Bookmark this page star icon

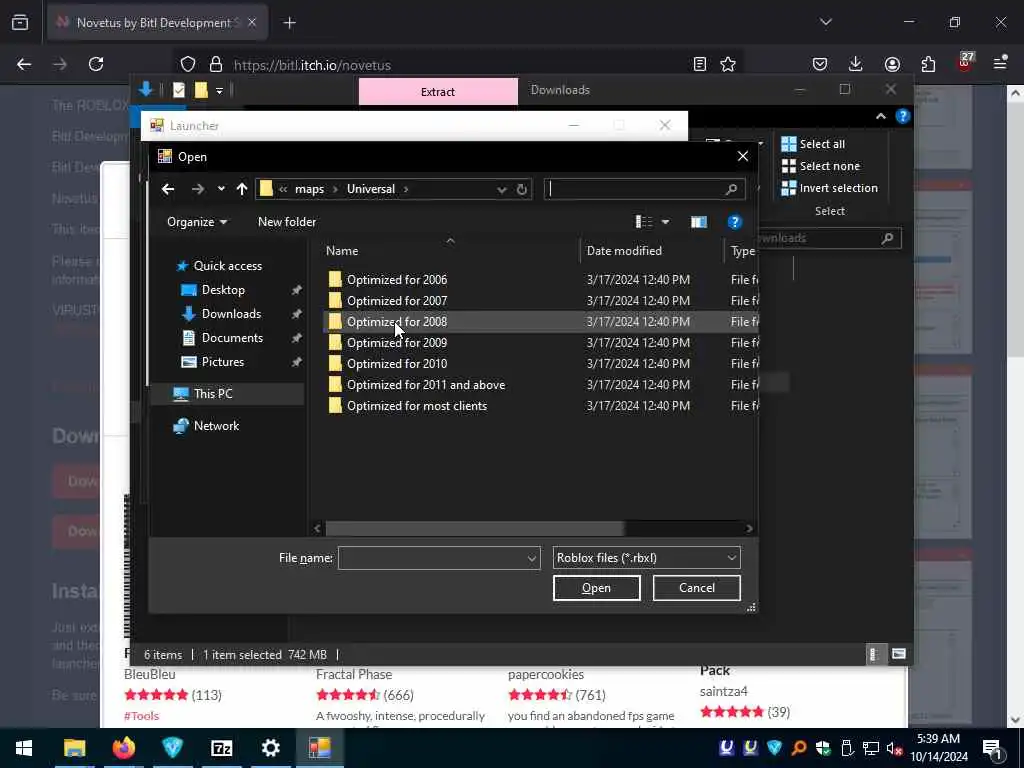728,64
